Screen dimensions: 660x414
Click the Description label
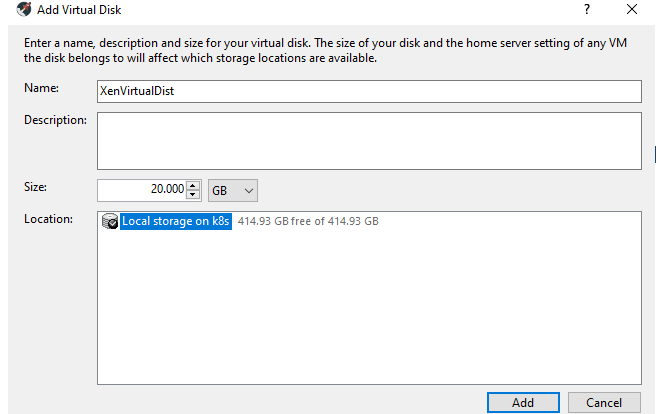[56, 120]
